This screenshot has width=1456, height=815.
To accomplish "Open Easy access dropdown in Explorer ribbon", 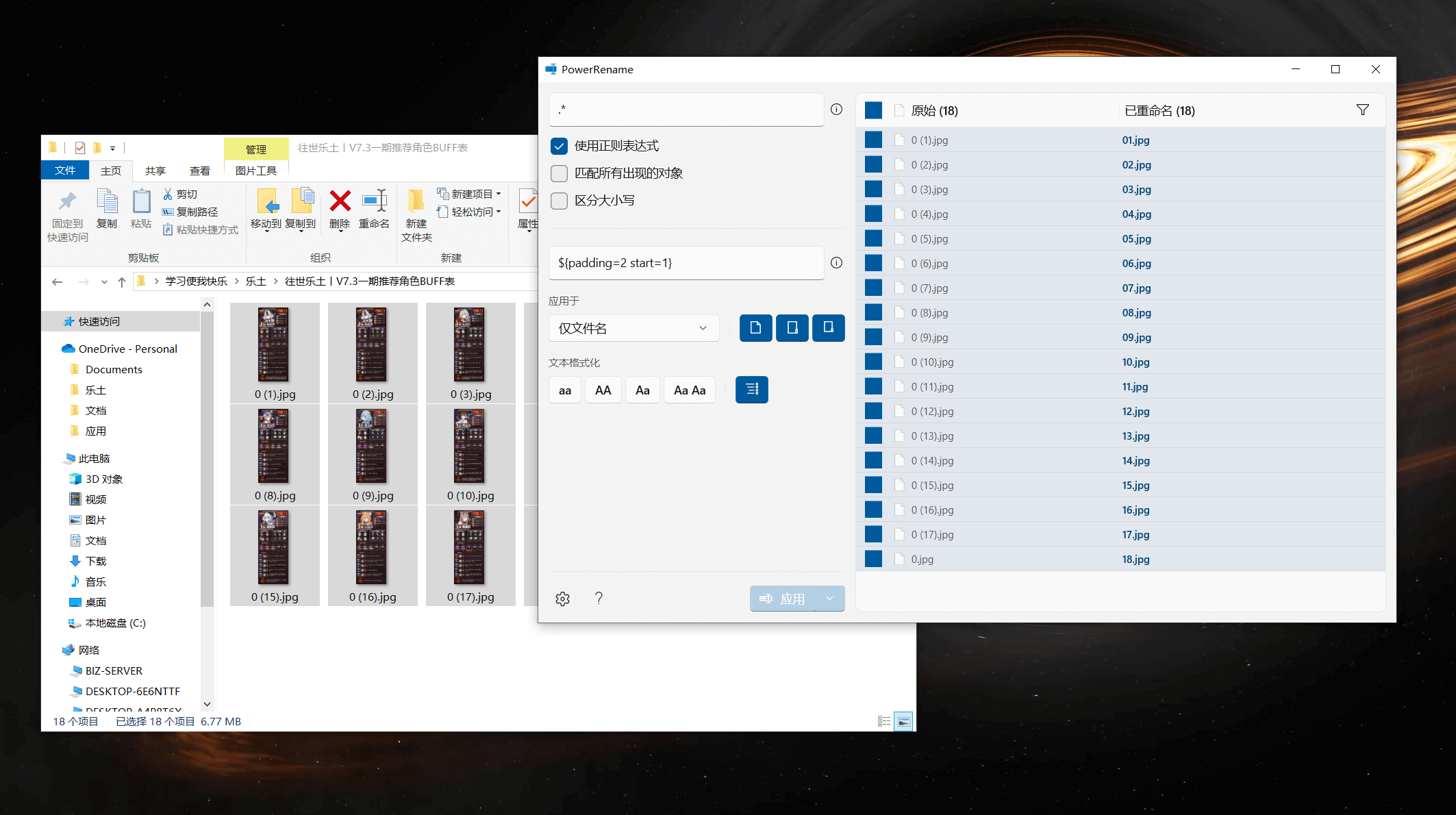I will [x=469, y=212].
